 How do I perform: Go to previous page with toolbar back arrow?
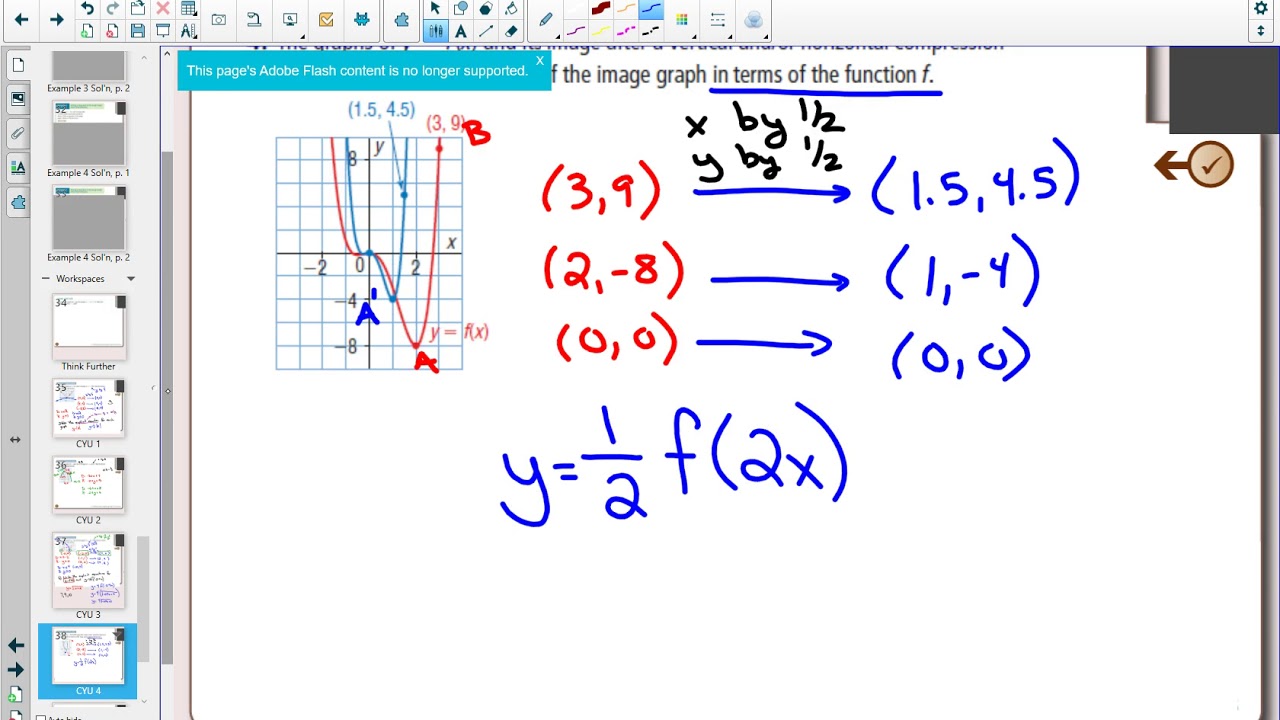tap(21, 20)
